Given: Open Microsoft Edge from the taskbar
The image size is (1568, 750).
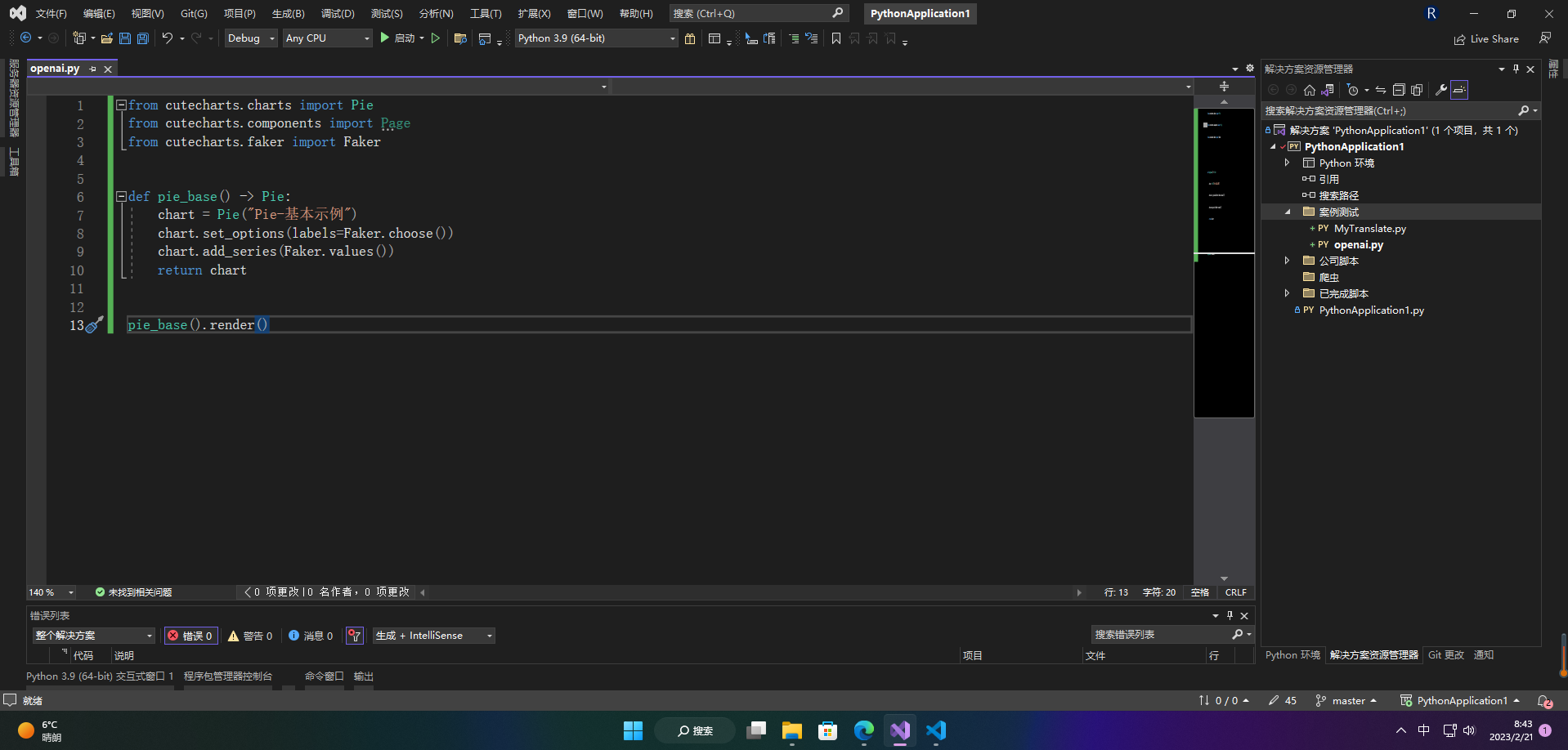Looking at the screenshot, I should pyautogui.click(x=864, y=730).
